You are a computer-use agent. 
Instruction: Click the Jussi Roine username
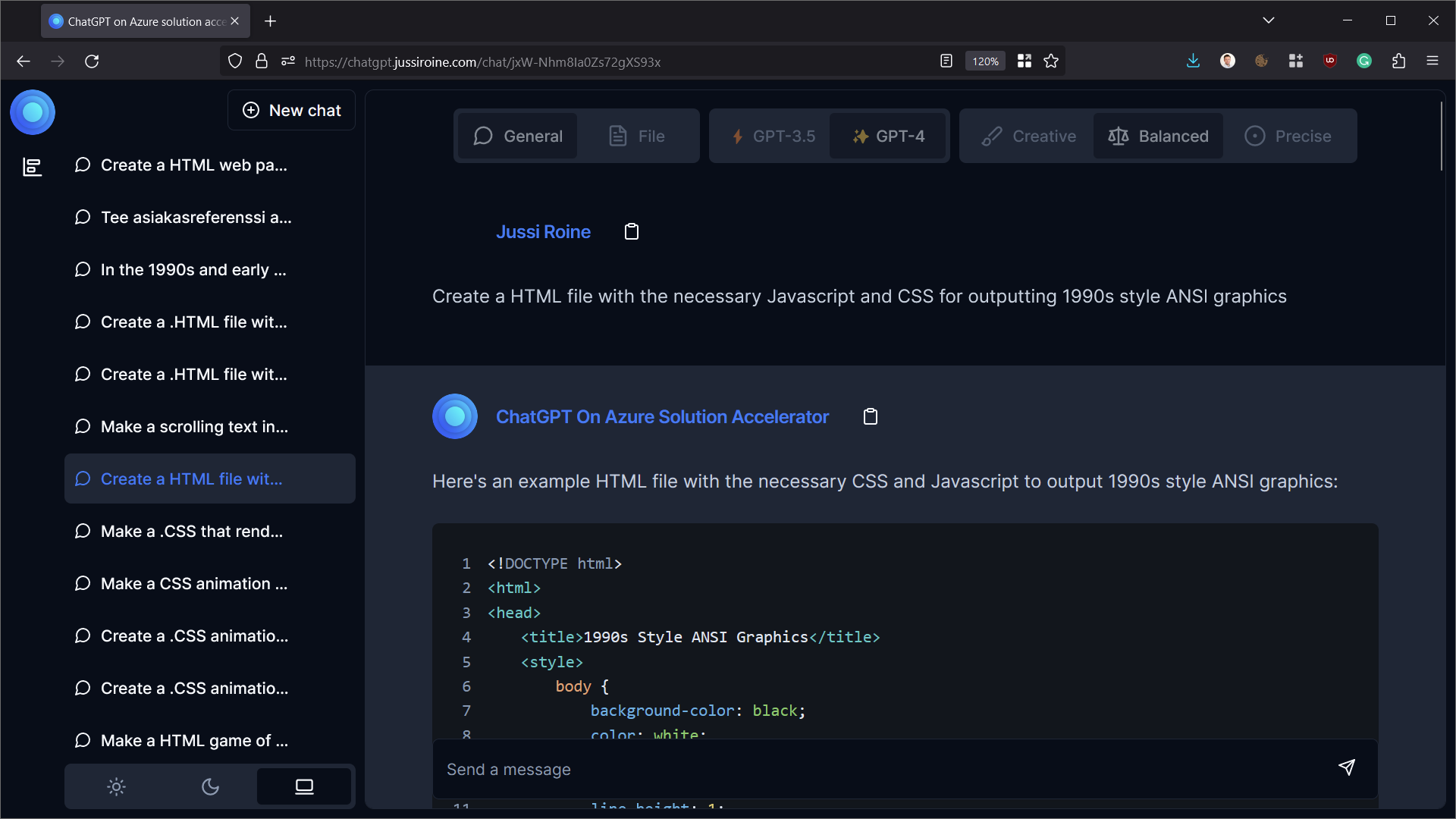(543, 232)
